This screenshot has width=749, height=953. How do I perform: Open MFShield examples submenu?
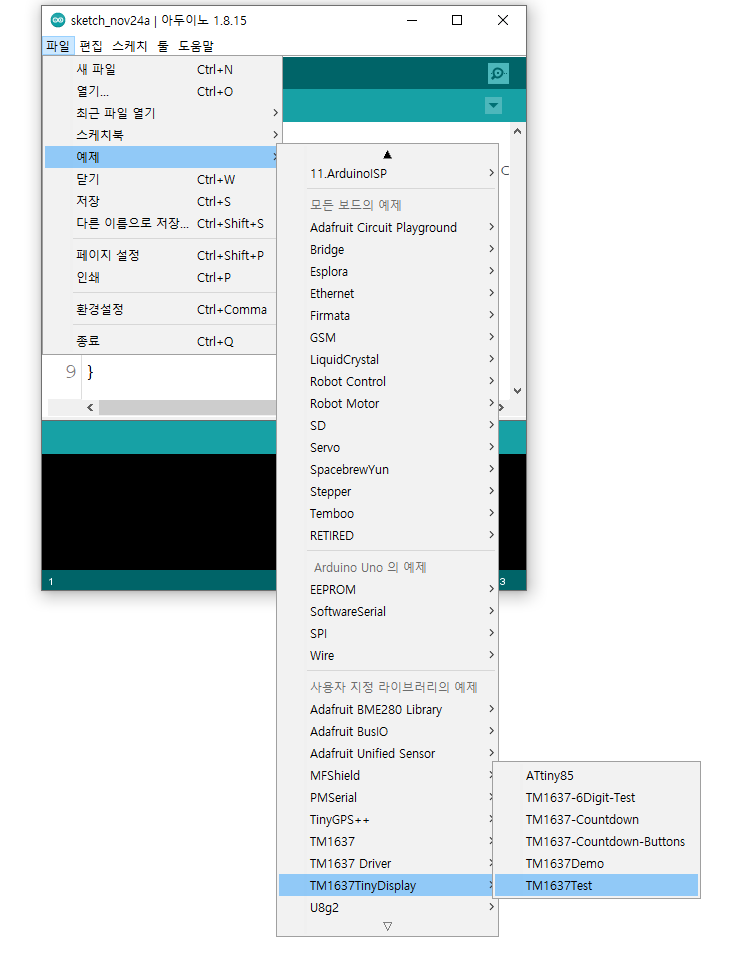pos(385,776)
